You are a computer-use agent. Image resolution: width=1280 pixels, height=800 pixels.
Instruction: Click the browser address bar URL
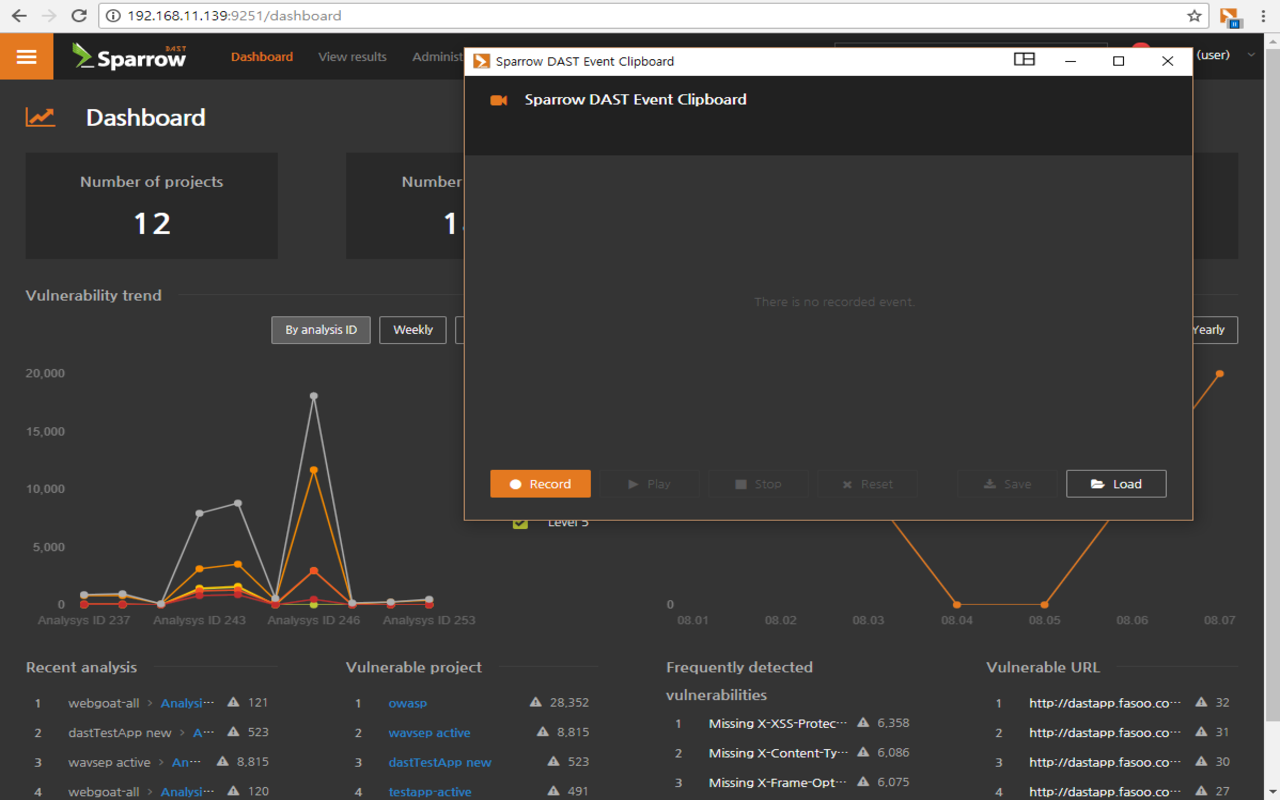pos(234,16)
